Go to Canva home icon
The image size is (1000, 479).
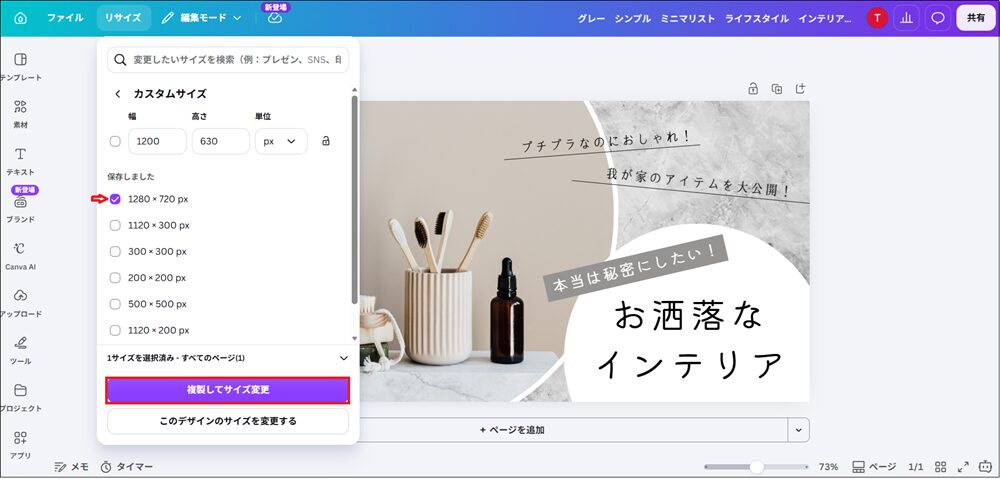click(x=20, y=18)
